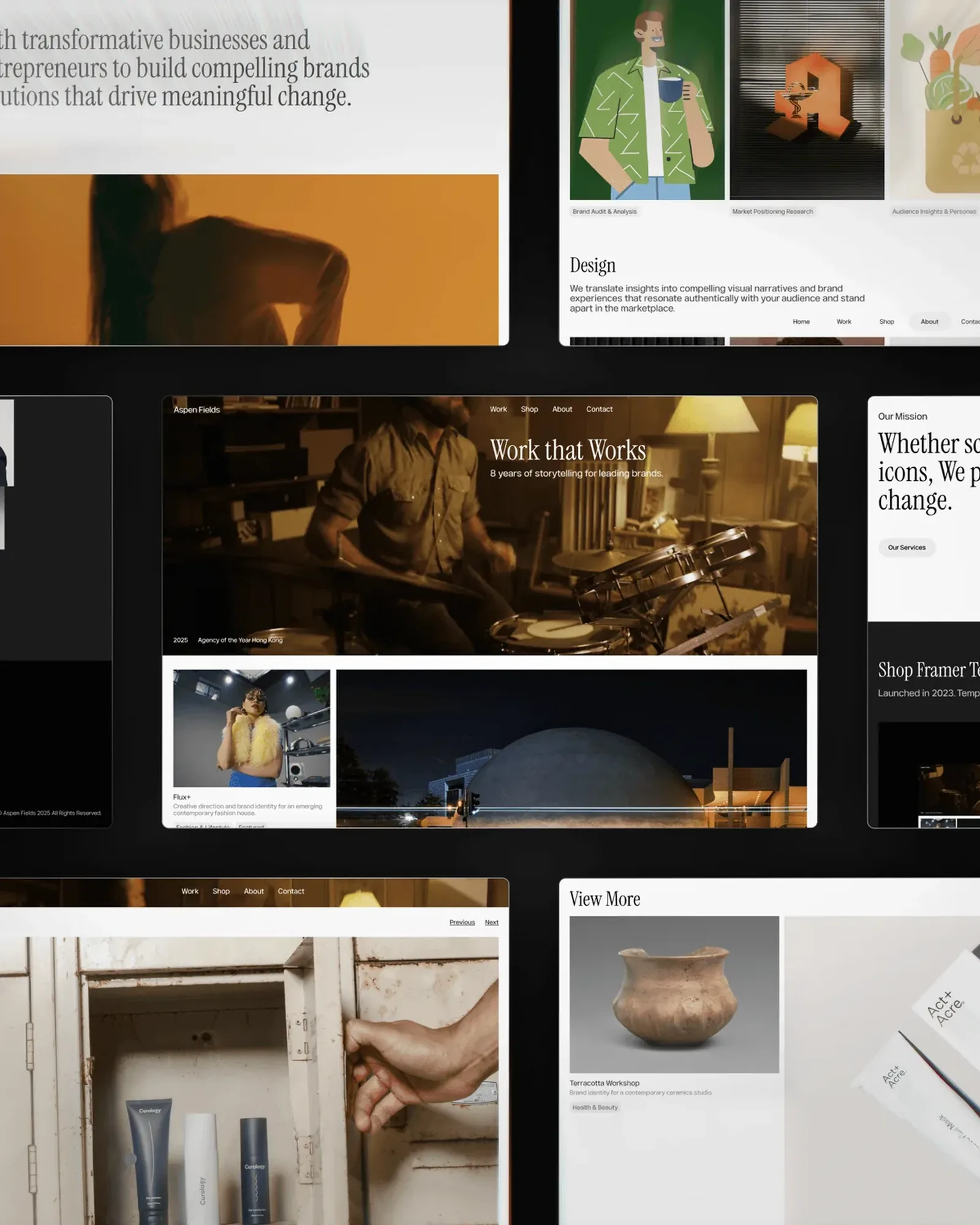Open Contact in the Aspen Fields hero navigation
The height and width of the screenshot is (1225, 980).
[599, 409]
